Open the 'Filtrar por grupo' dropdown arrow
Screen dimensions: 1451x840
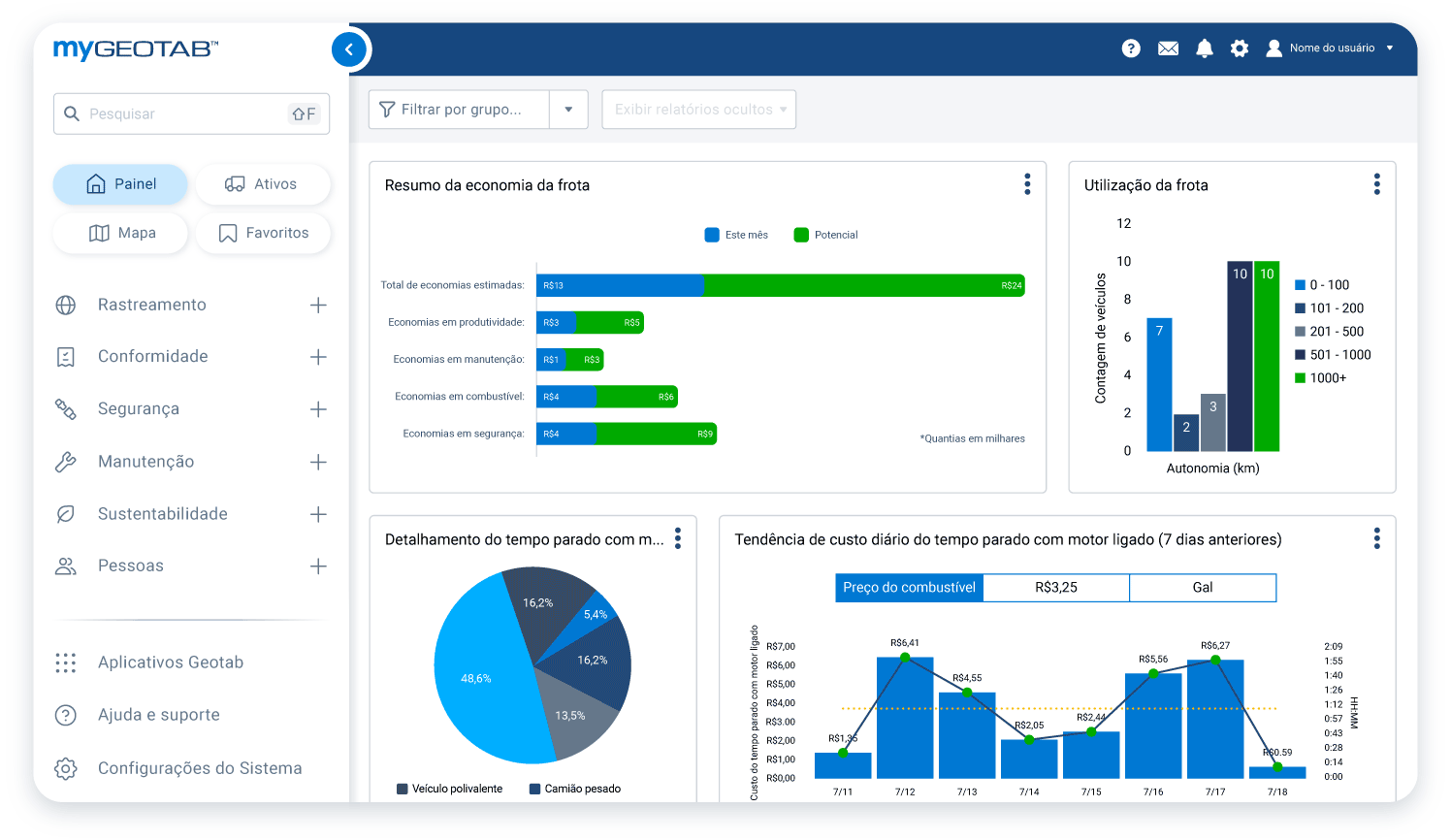(570, 109)
